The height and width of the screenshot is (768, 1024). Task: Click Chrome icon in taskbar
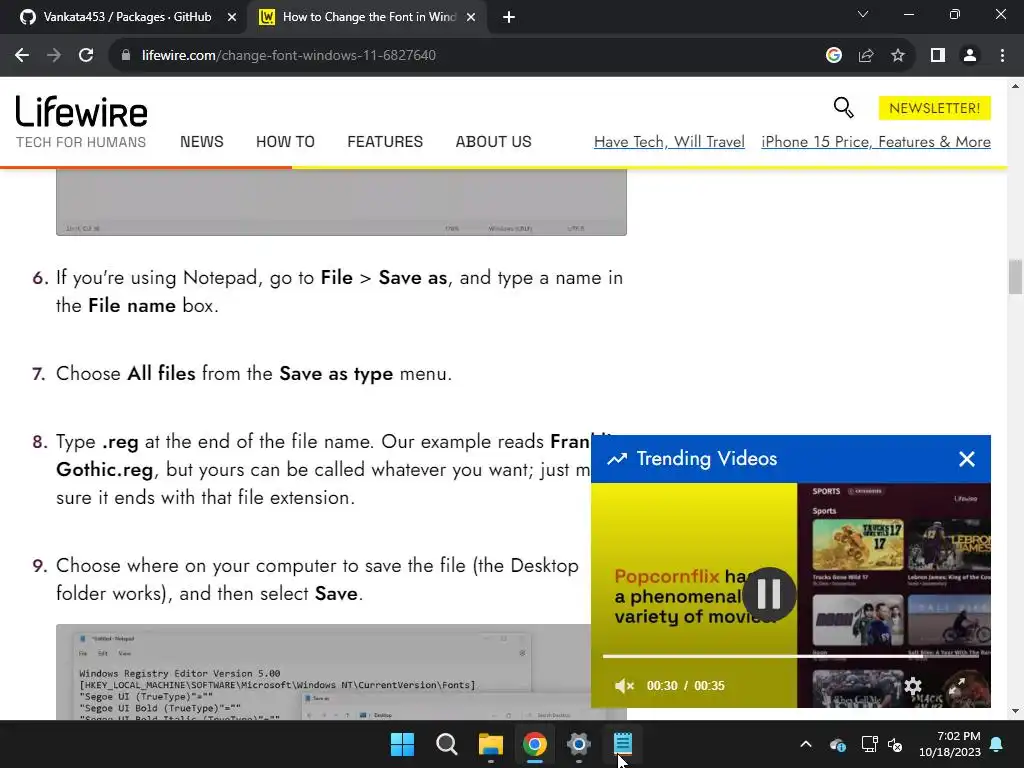click(x=534, y=744)
